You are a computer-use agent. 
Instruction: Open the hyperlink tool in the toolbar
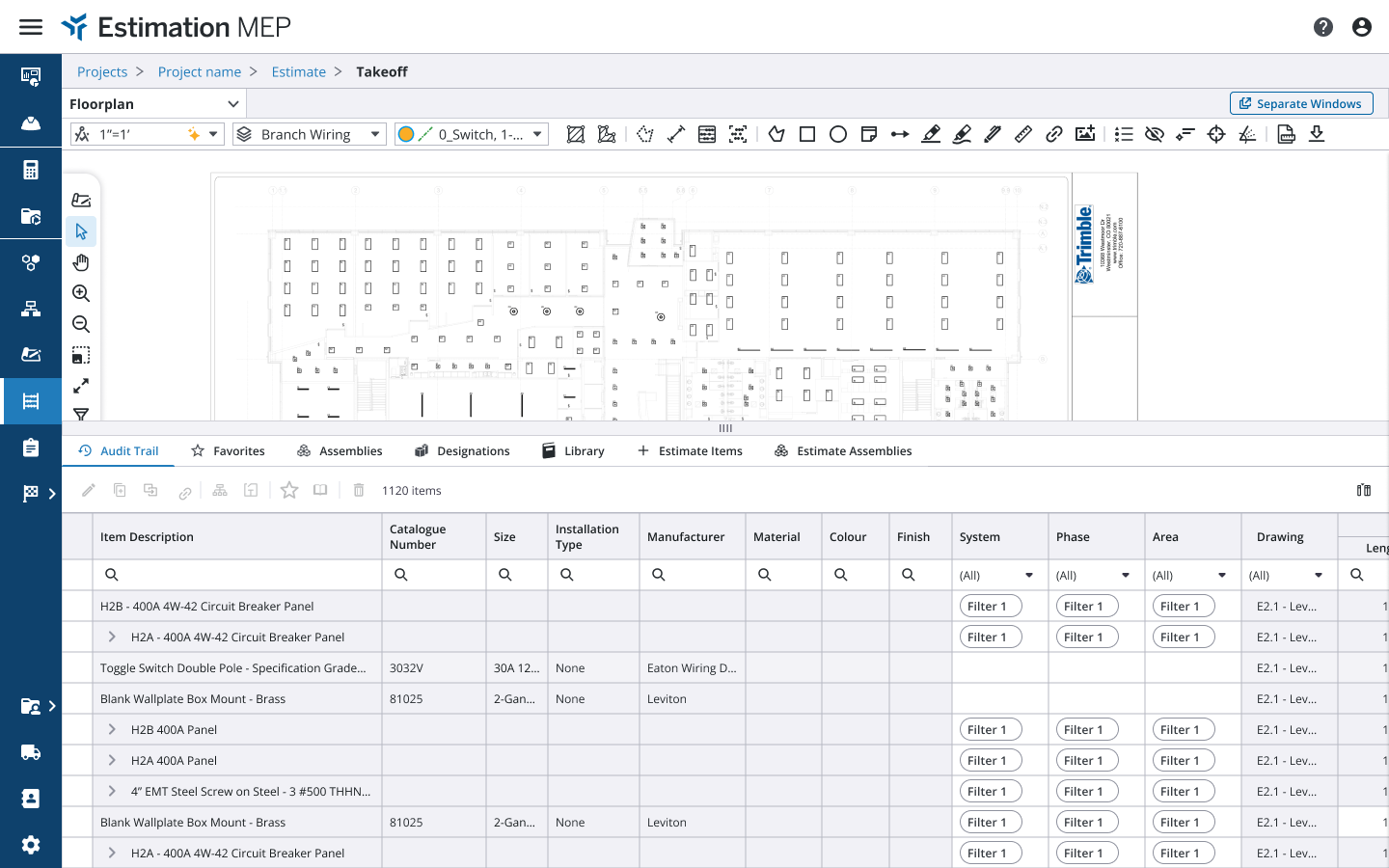[x=1053, y=134]
